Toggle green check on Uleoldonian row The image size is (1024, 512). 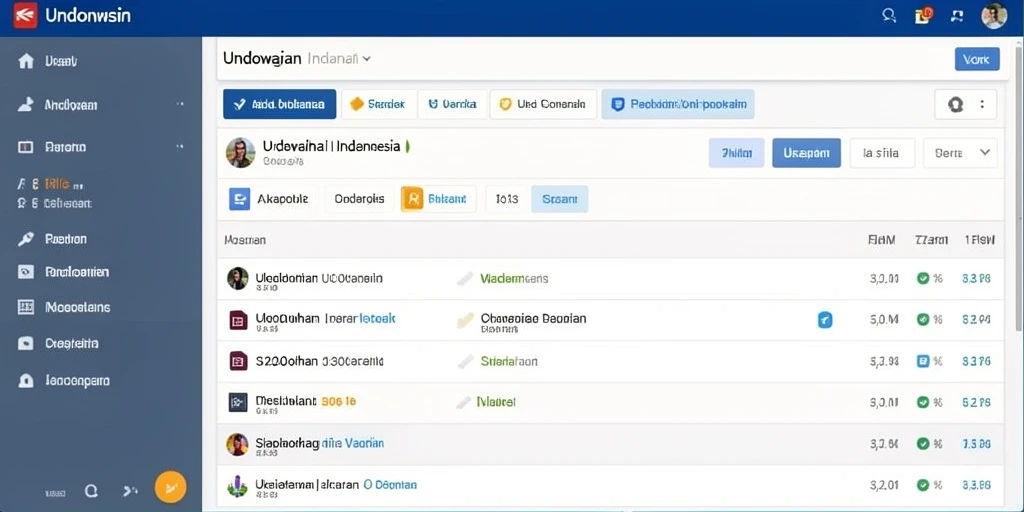tap(923, 279)
